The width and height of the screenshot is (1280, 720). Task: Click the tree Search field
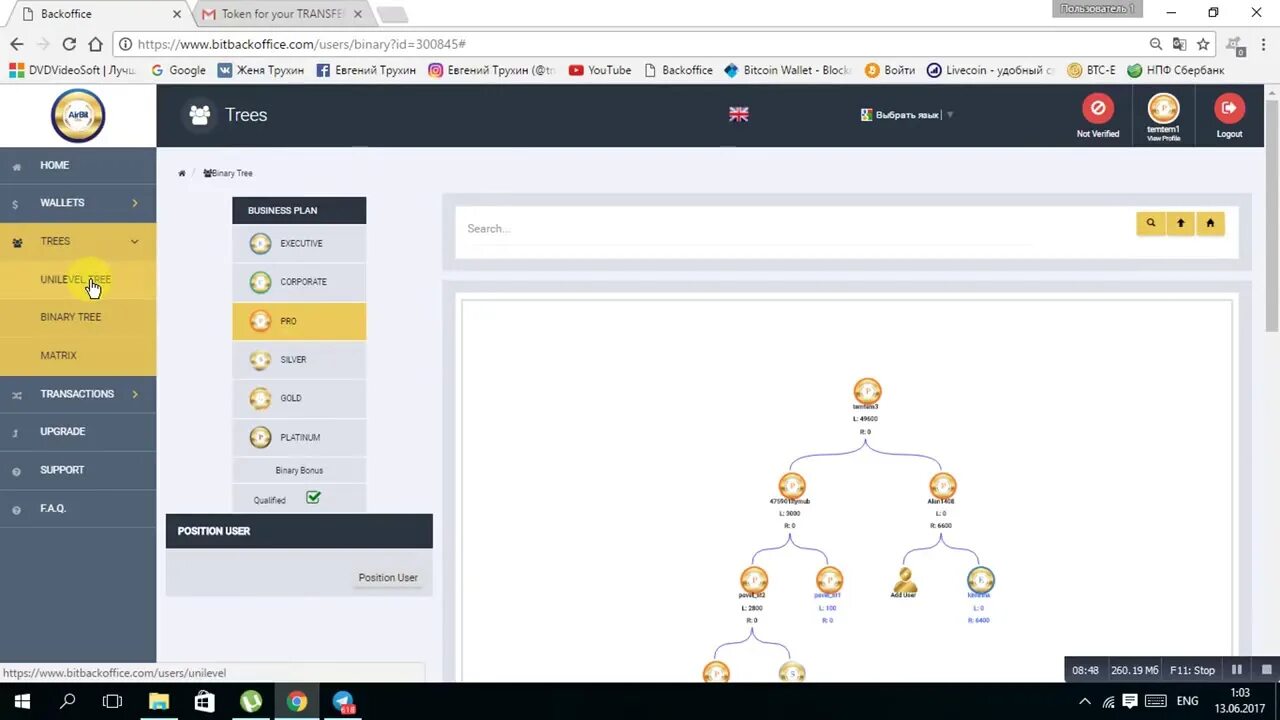(x=750, y=228)
